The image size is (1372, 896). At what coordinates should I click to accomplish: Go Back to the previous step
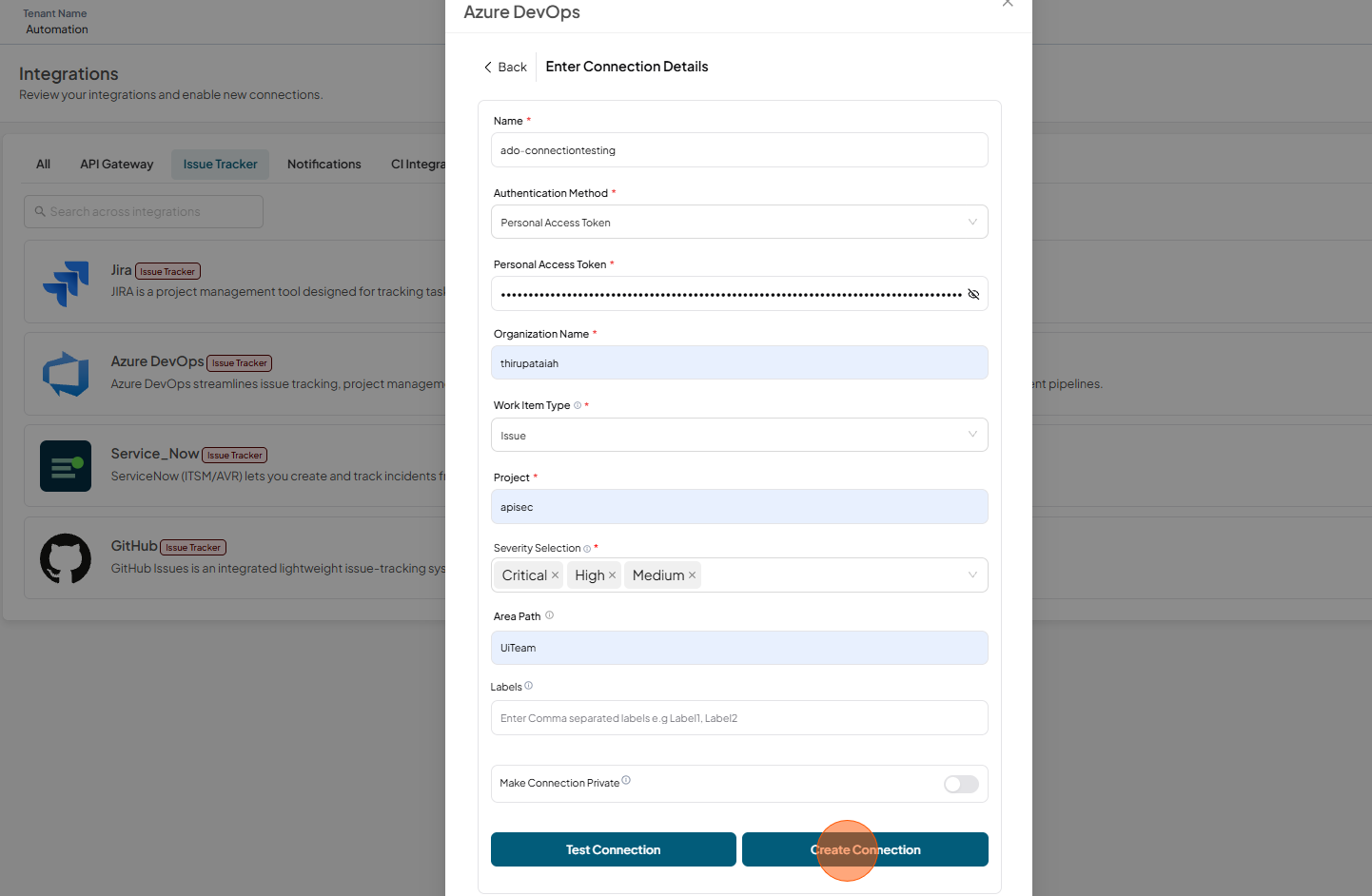[x=505, y=67]
